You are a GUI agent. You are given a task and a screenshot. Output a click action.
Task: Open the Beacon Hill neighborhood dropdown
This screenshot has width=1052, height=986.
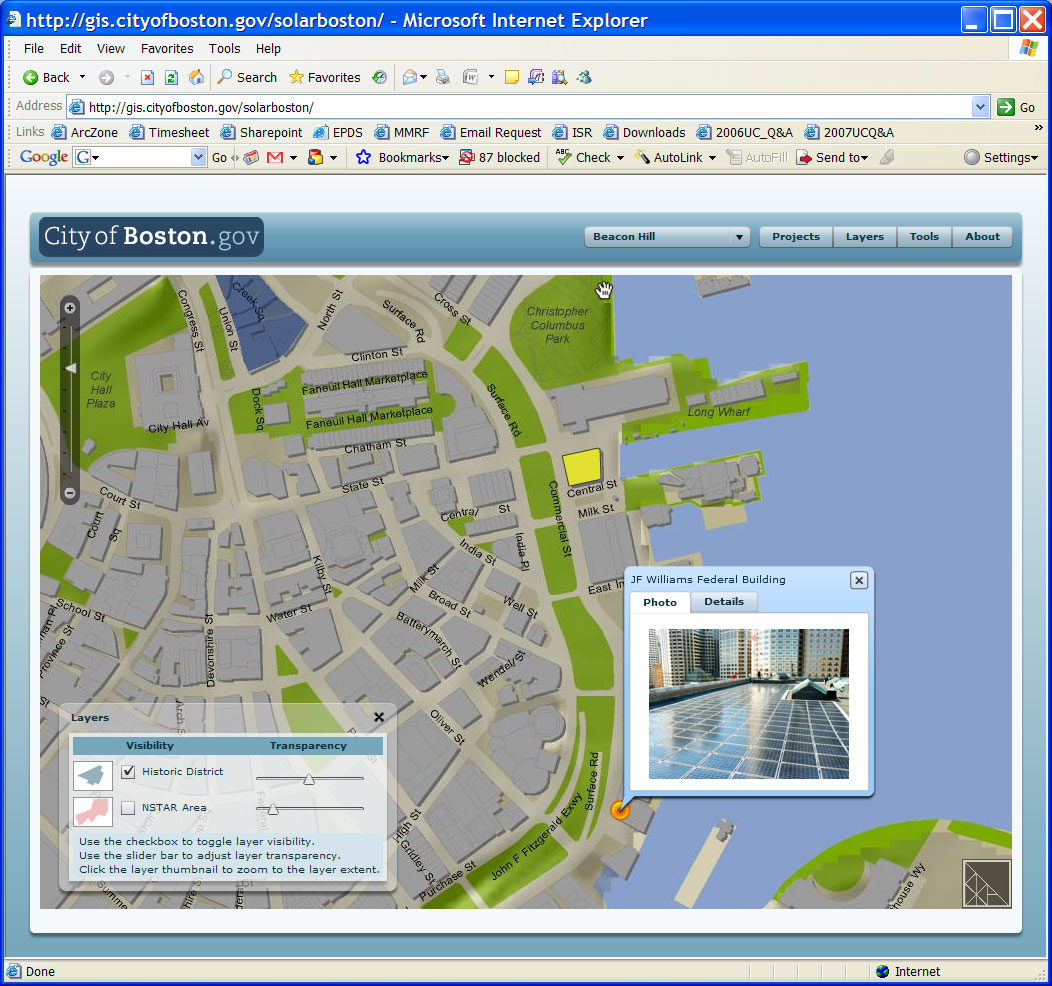point(668,237)
